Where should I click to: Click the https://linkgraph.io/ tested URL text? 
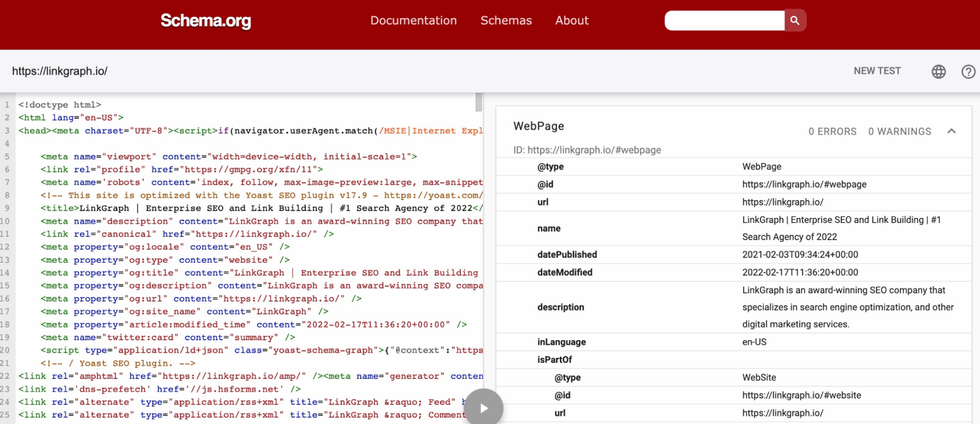[60, 72]
